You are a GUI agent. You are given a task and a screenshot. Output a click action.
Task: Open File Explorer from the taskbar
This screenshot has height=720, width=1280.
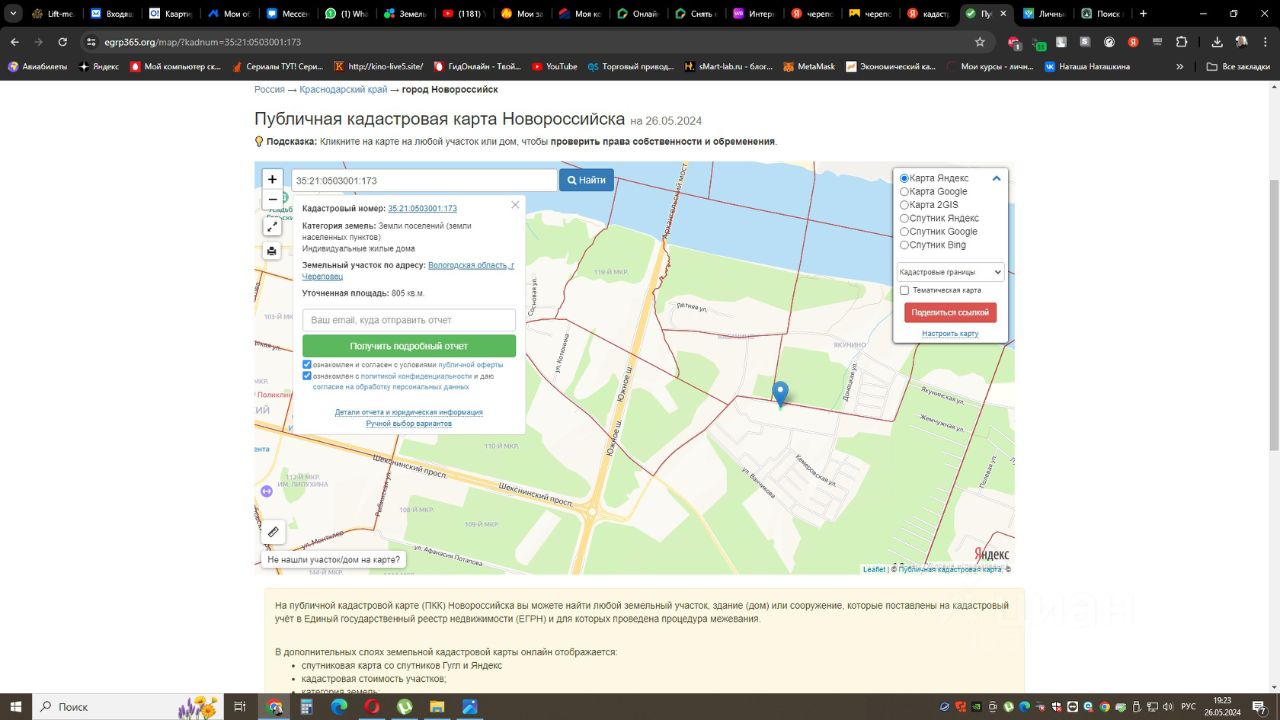437,707
